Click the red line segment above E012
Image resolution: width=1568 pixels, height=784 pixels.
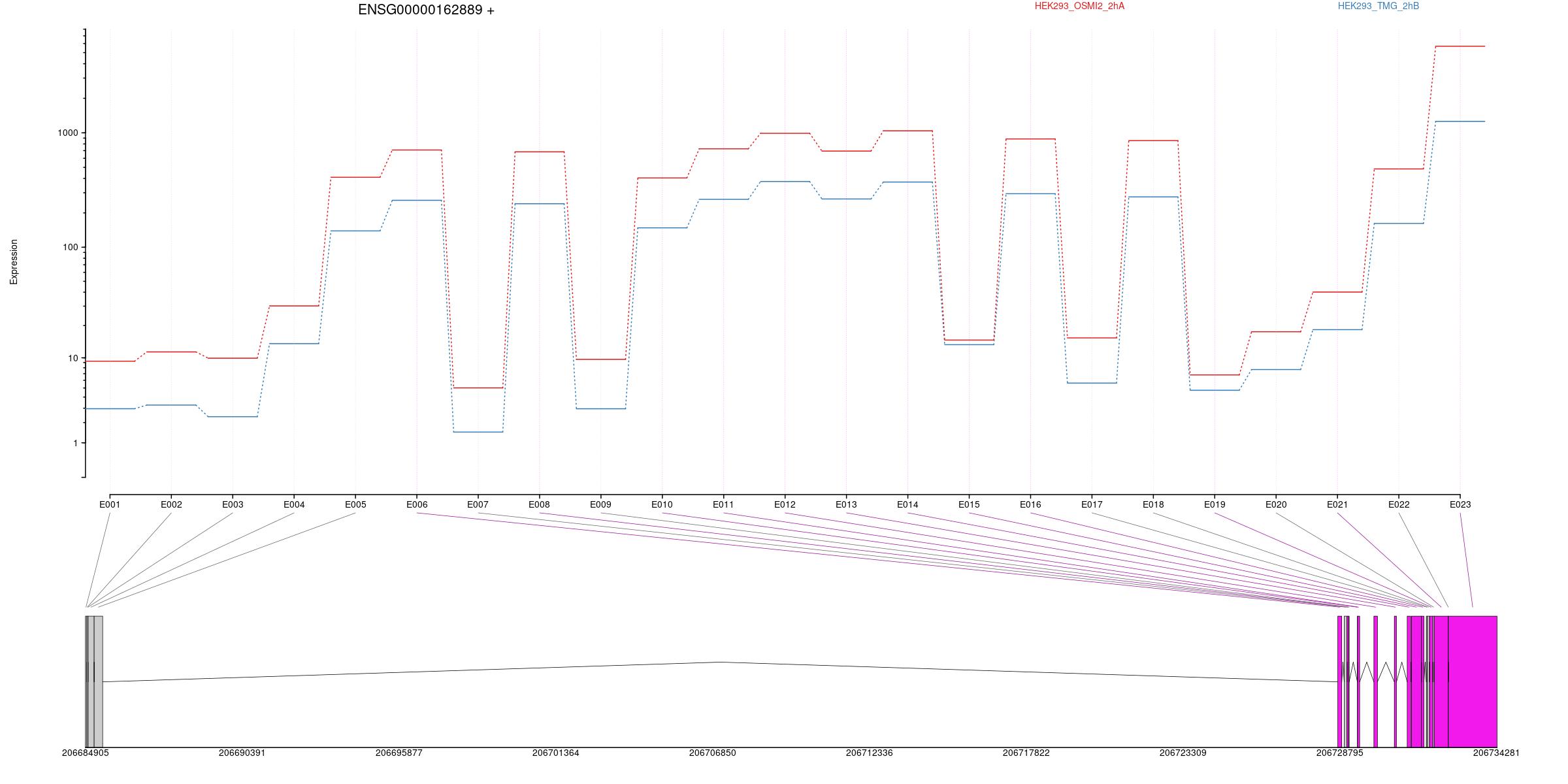point(785,133)
